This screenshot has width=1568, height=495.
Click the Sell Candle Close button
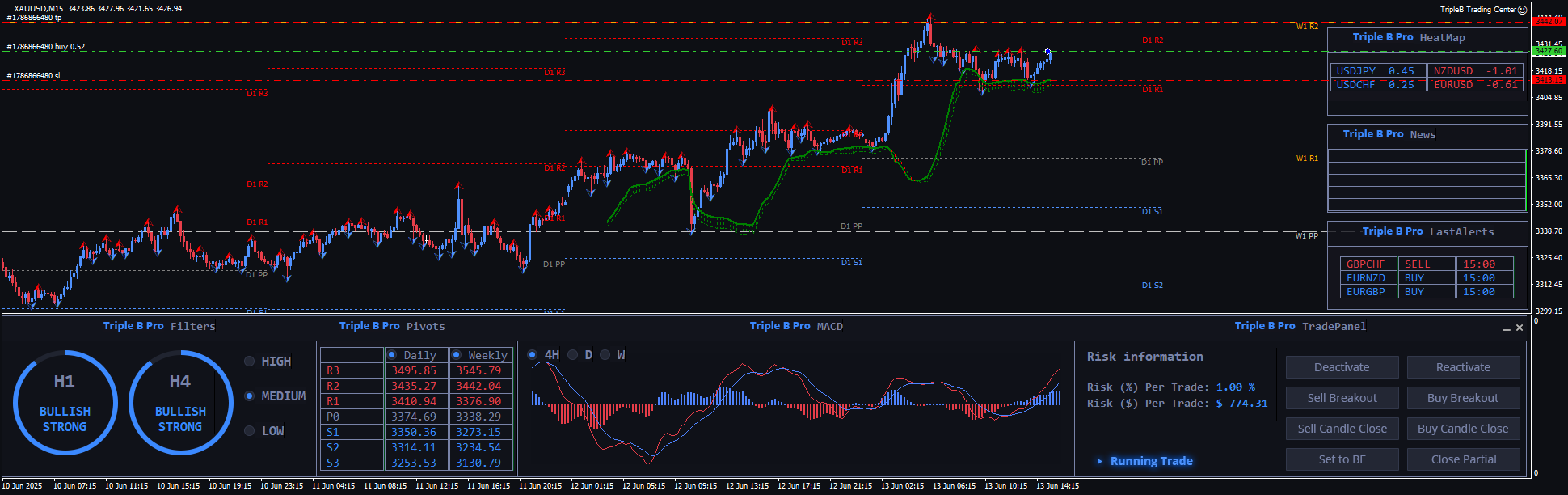pyautogui.click(x=1342, y=429)
